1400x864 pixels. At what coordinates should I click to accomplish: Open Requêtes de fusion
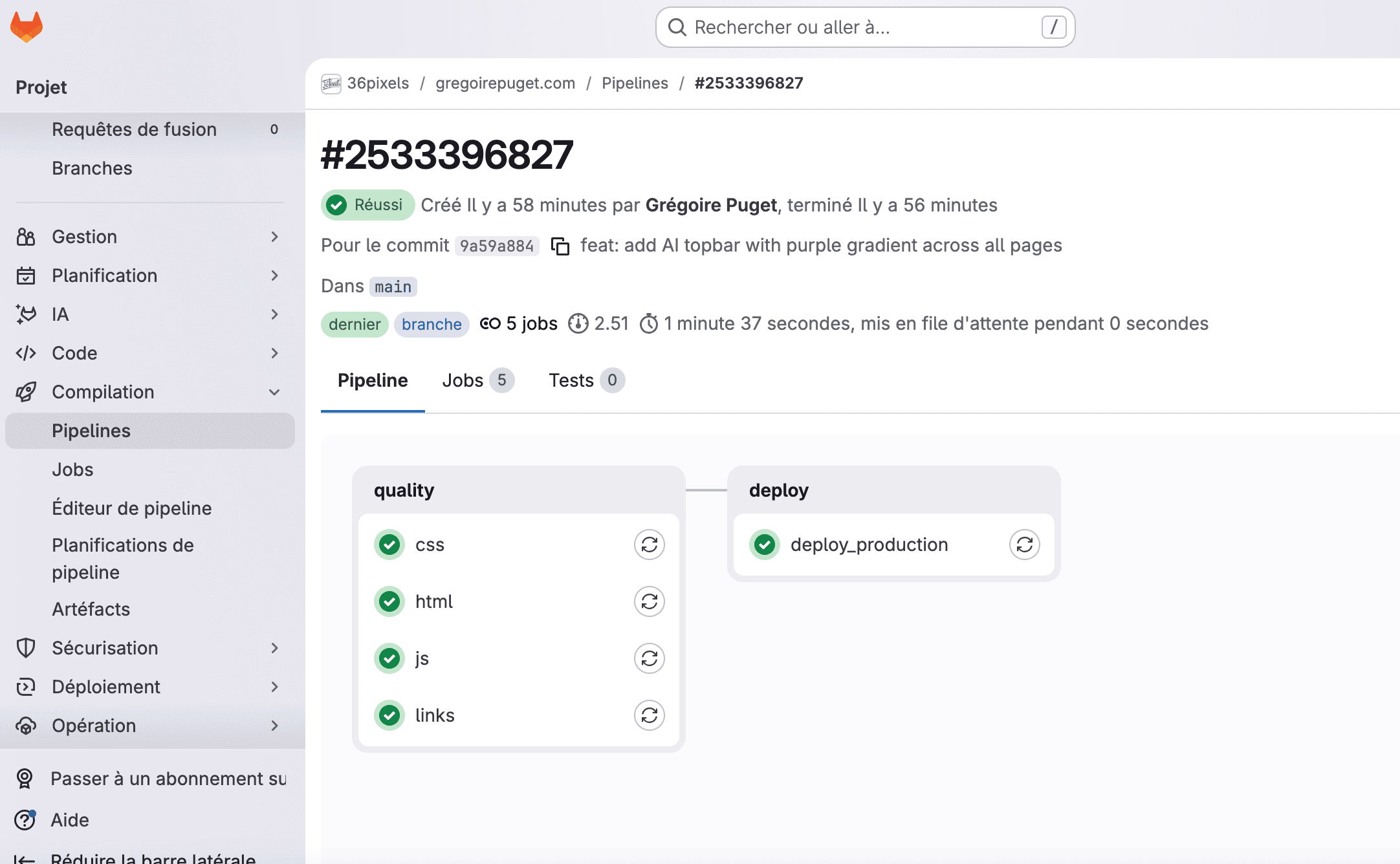point(150,129)
